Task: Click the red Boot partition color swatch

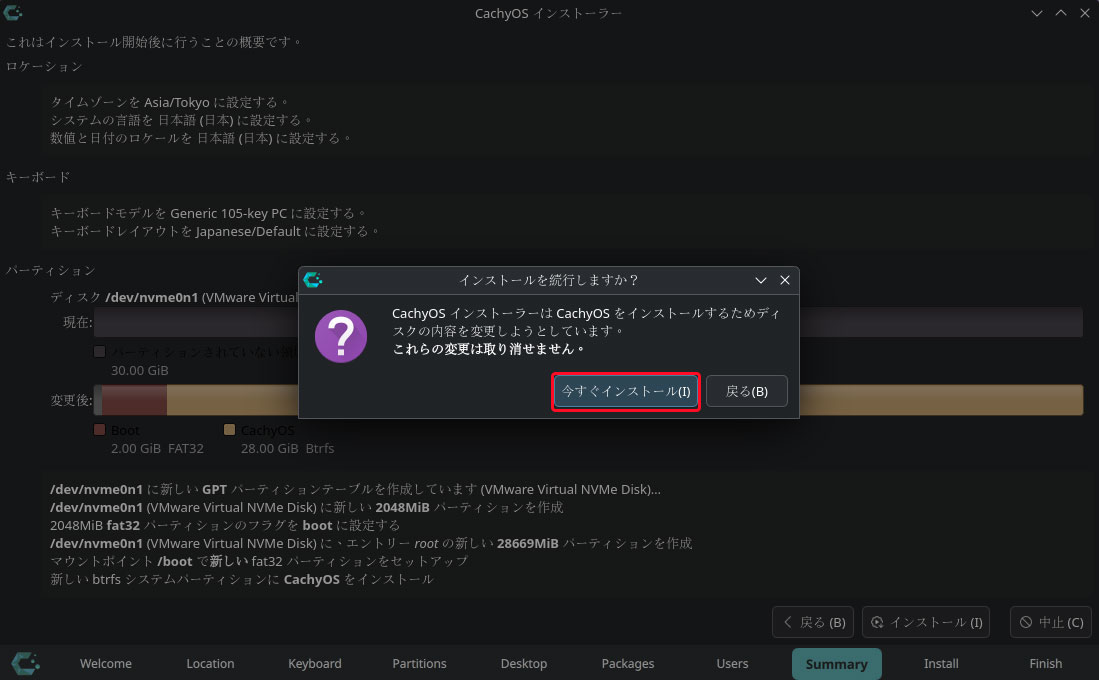Action: click(x=100, y=430)
